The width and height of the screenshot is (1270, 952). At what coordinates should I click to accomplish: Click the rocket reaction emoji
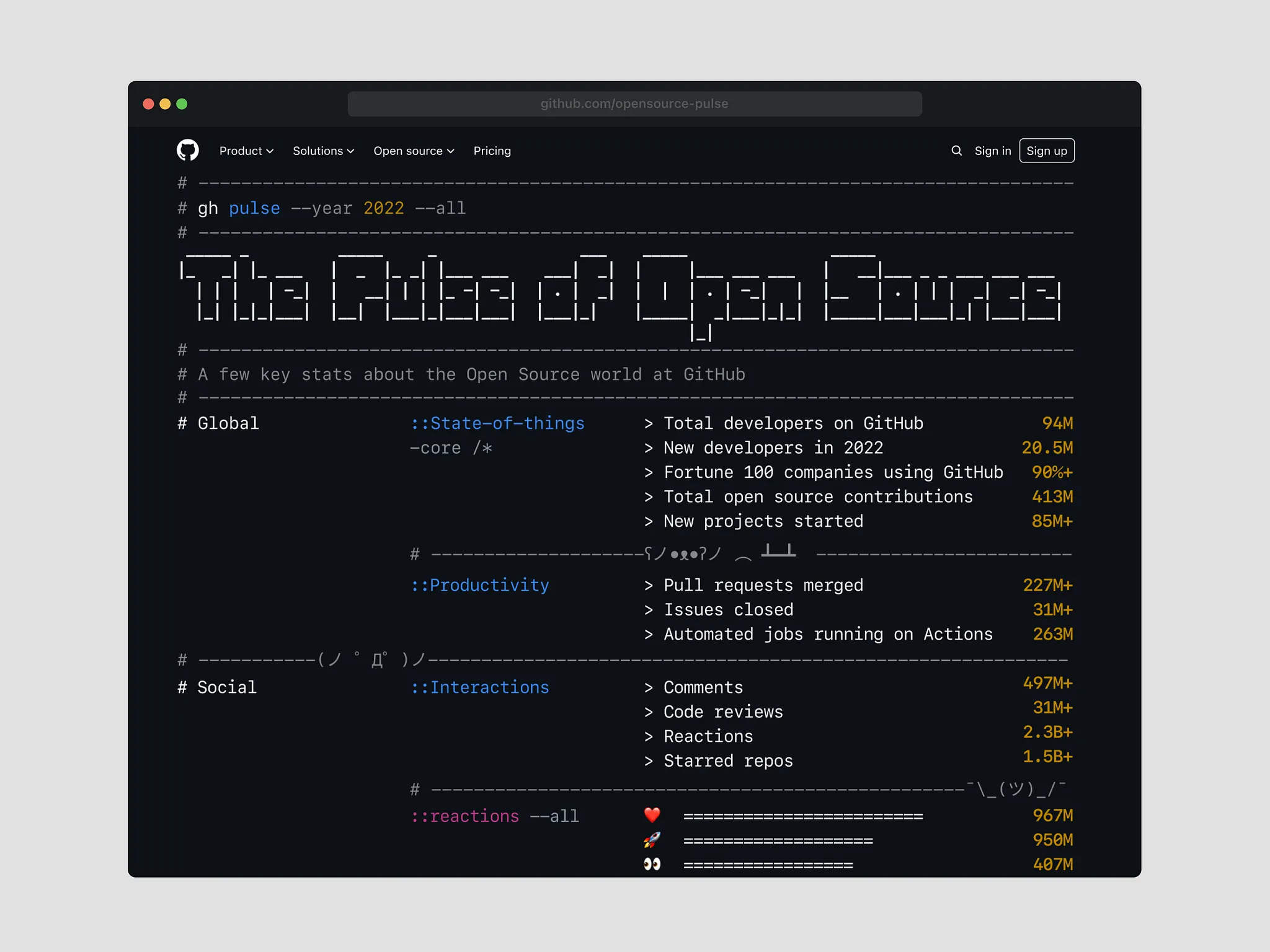(652, 839)
